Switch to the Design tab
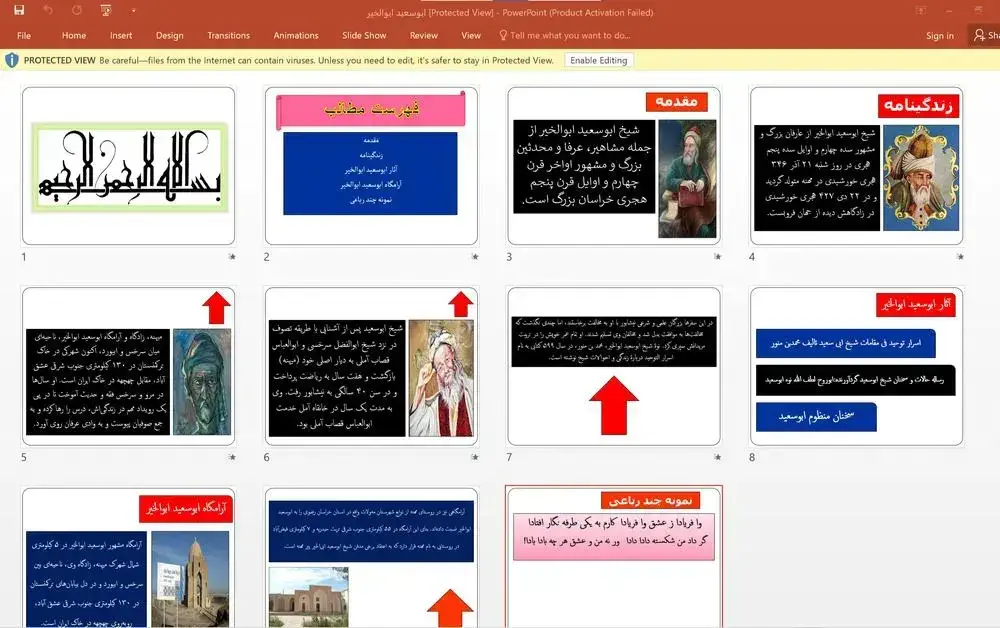 point(169,35)
